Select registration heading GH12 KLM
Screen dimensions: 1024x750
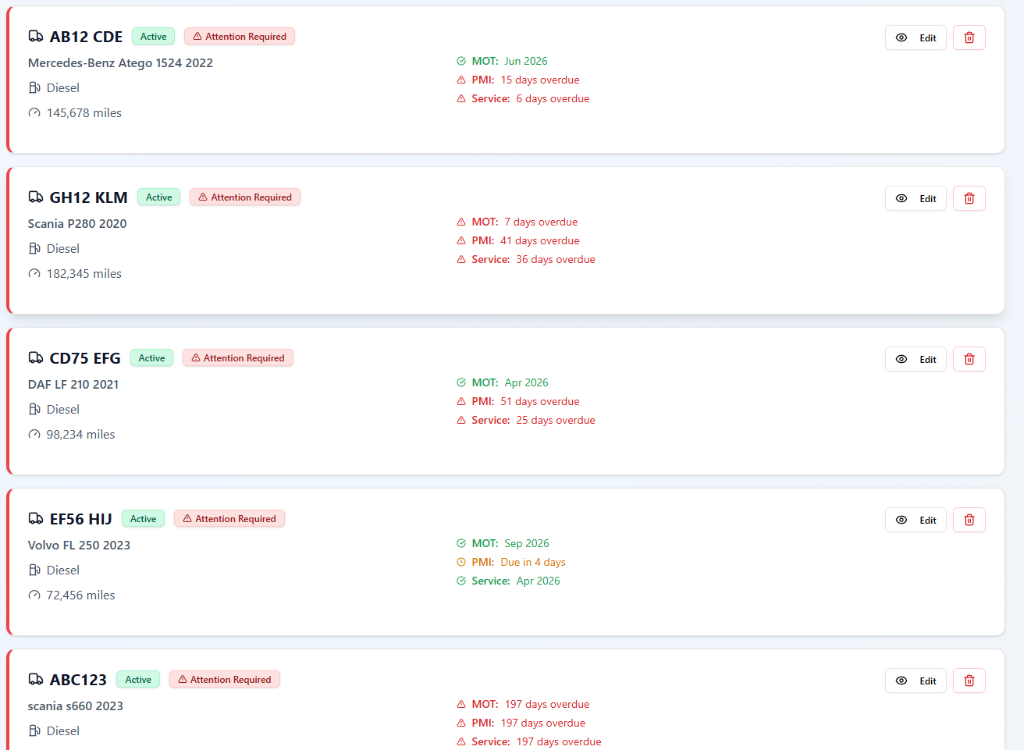[89, 197]
